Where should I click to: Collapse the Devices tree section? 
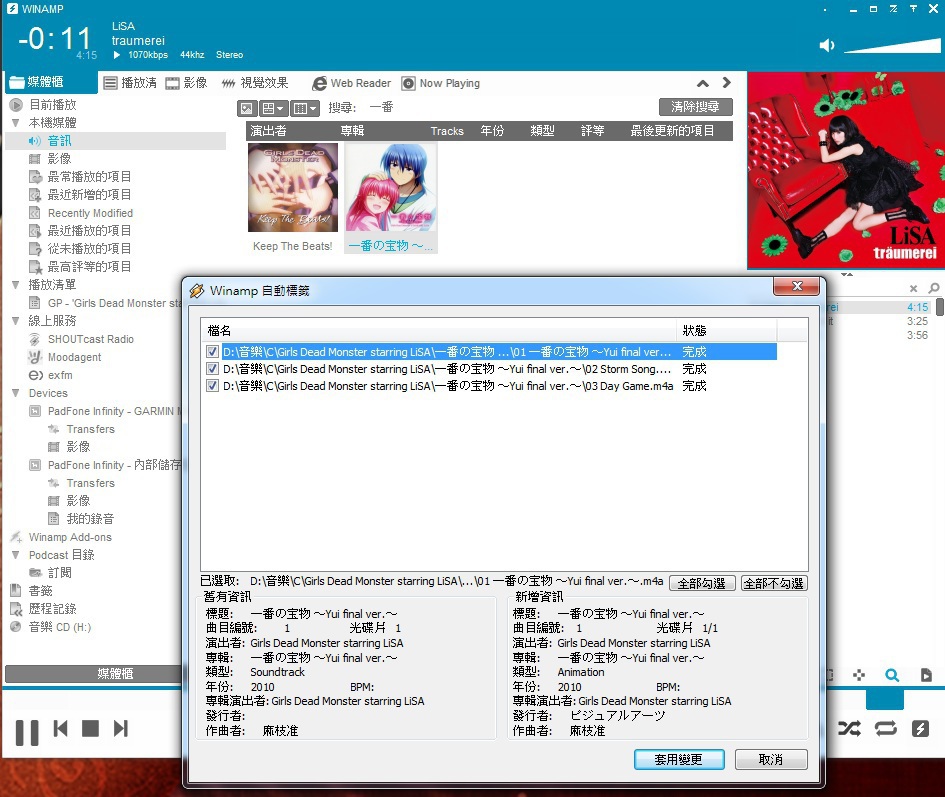tap(16, 393)
